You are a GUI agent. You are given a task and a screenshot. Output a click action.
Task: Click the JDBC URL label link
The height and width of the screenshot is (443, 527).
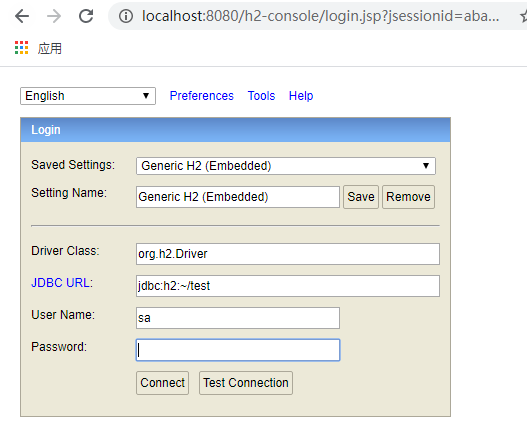pos(60,283)
